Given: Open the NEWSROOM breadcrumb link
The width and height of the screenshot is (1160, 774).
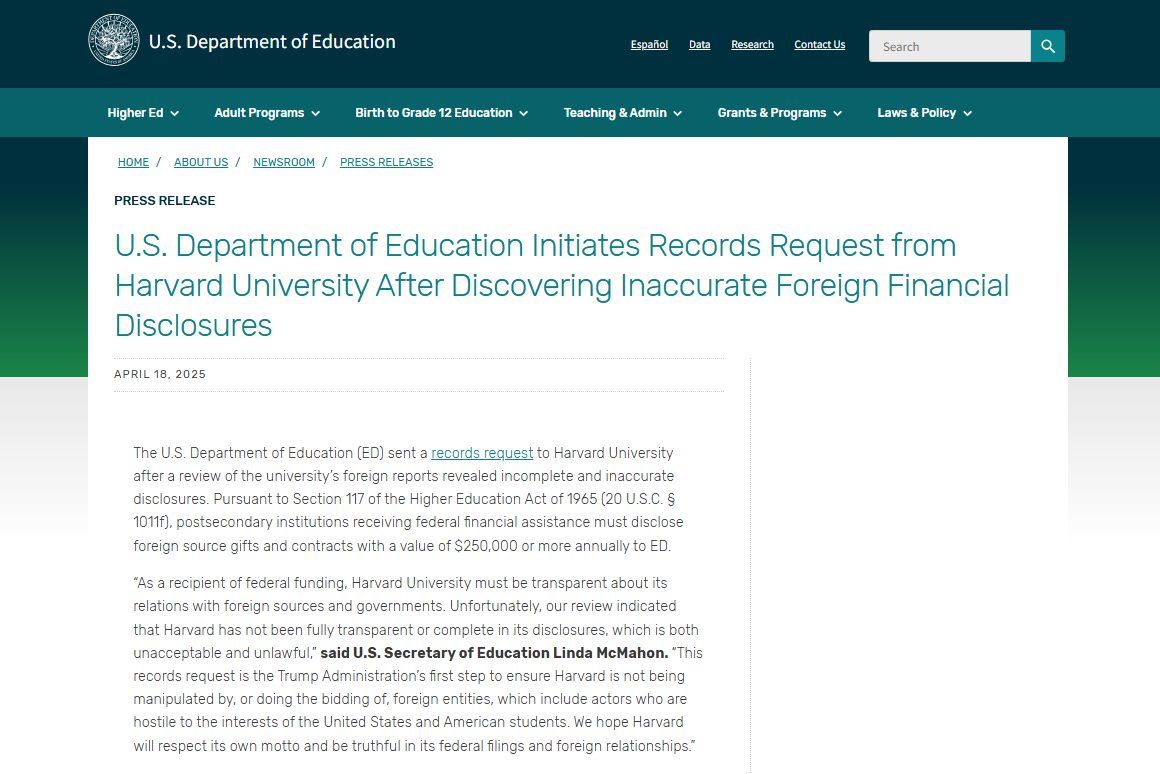Looking at the screenshot, I should pos(284,162).
